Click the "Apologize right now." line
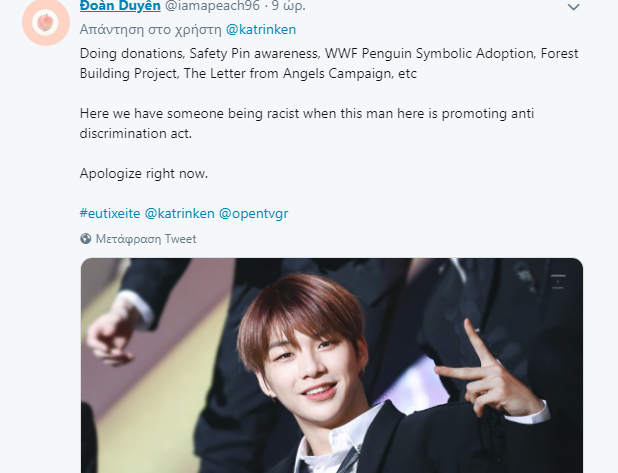The image size is (618, 473). pos(142,173)
